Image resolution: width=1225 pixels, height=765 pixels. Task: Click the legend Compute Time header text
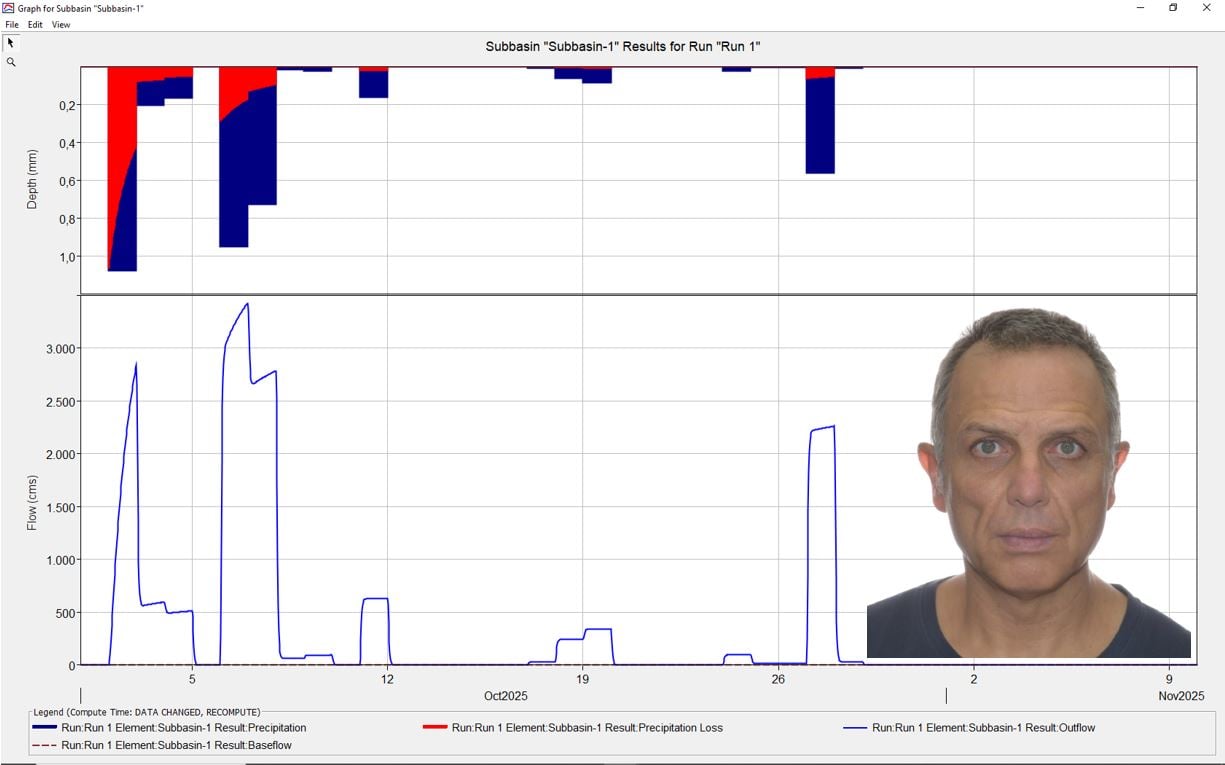click(146, 712)
